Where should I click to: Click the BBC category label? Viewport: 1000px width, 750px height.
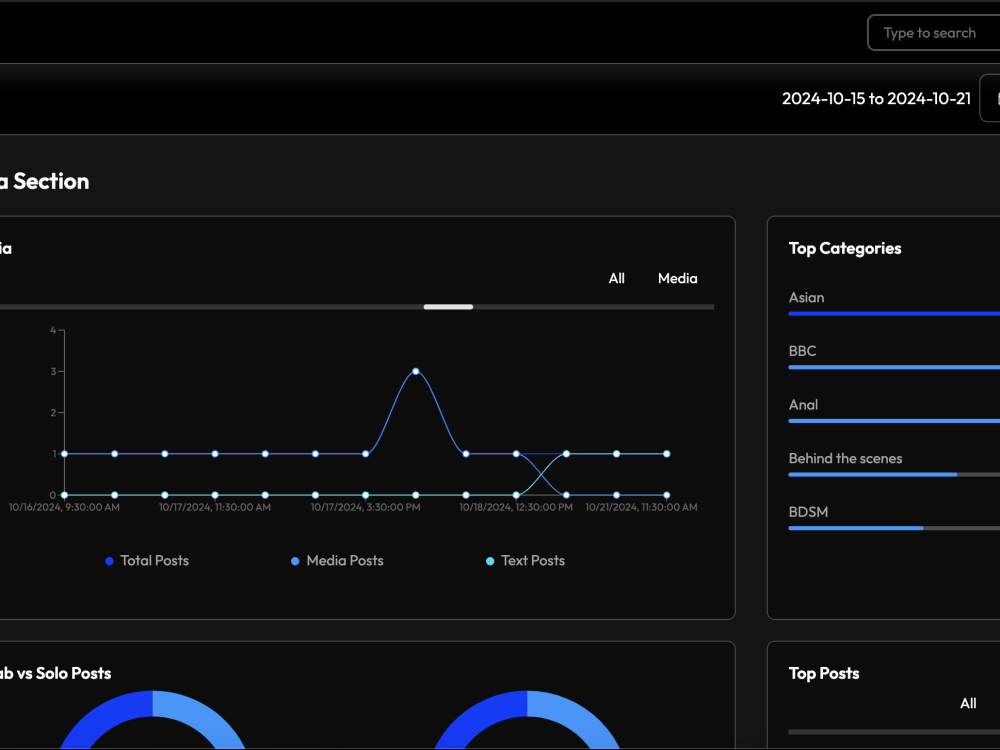click(x=802, y=351)
